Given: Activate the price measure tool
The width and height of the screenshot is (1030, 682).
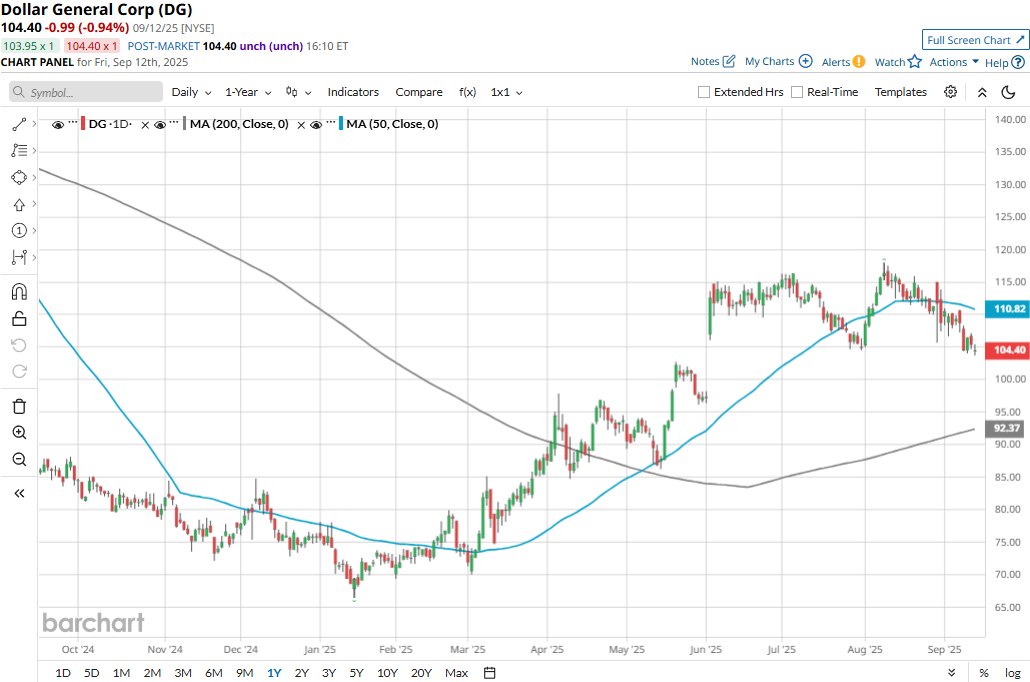Looking at the screenshot, I should pos(19,258).
